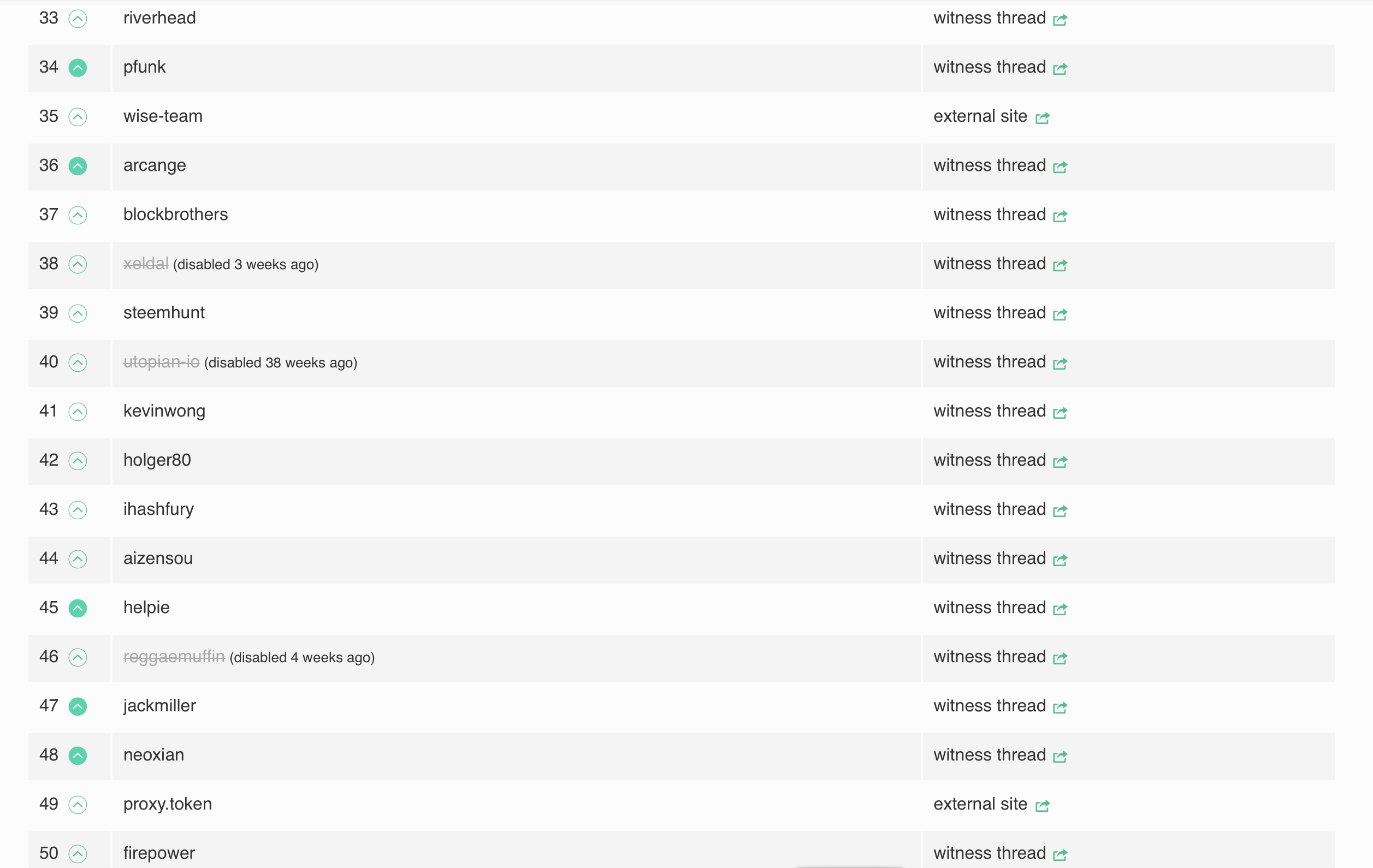Open firepower's witness thread external icon
Viewport: 1373px width, 868px height.
pyautogui.click(x=1060, y=855)
